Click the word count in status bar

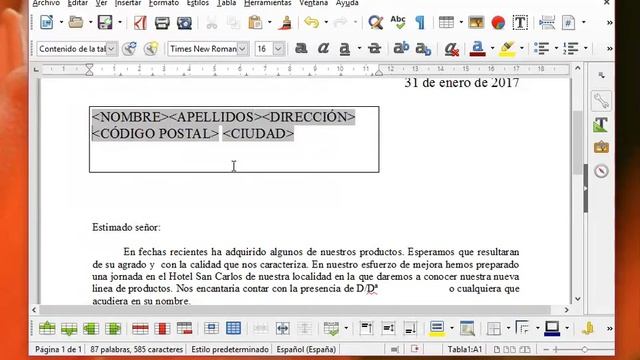[x=136, y=349]
